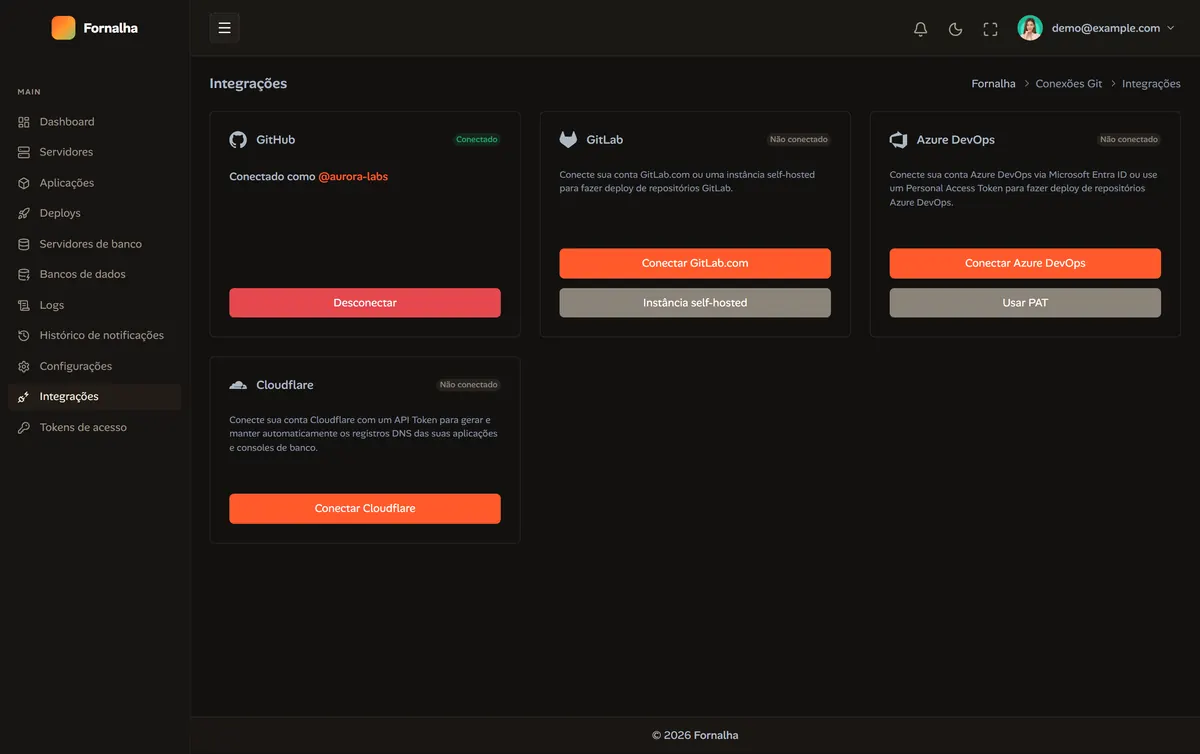Open the Aplicações menu item
This screenshot has height=754, width=1200.
pyautogui.click(x=94, y=183)
